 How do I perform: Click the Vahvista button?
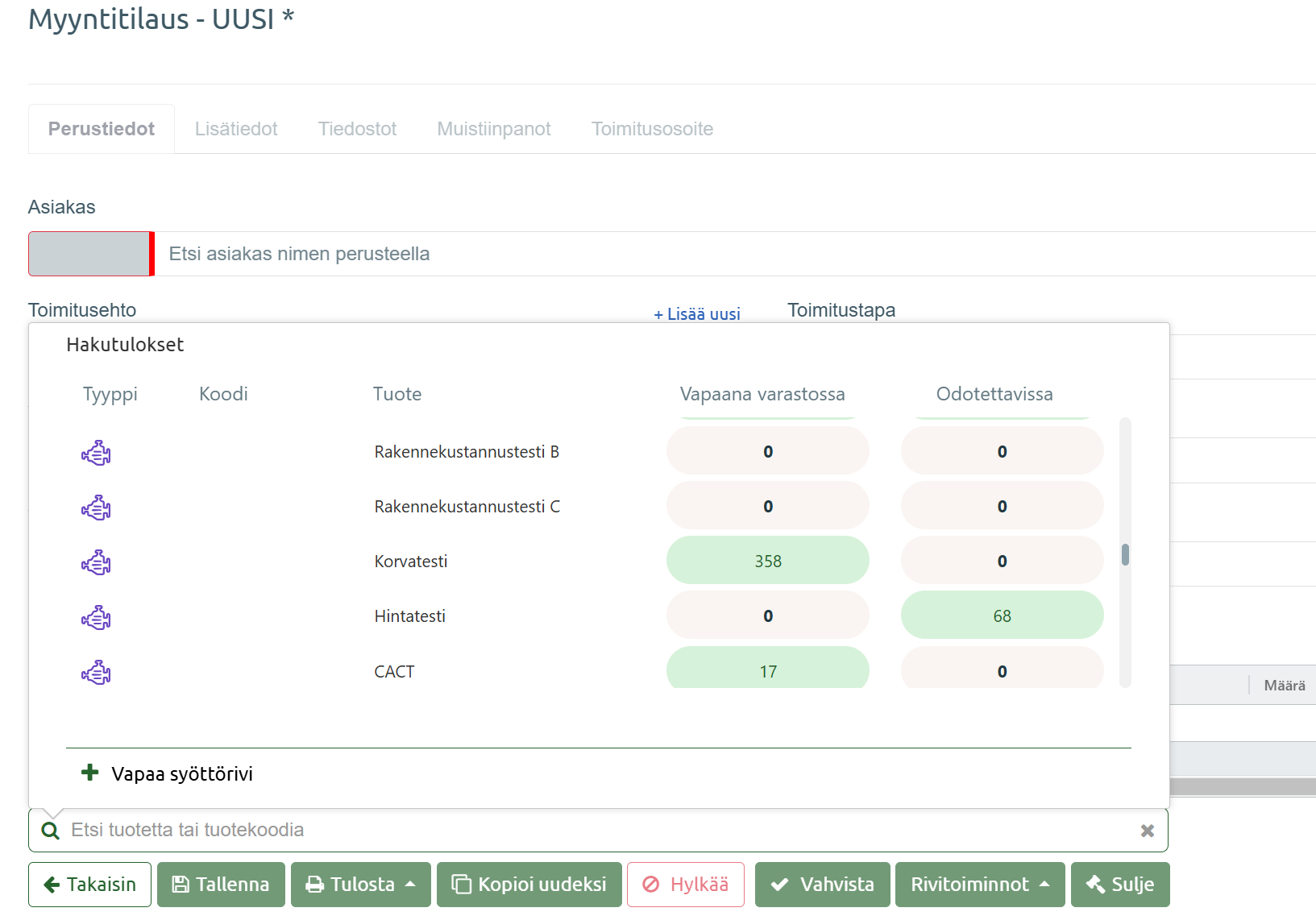point(822,885)
